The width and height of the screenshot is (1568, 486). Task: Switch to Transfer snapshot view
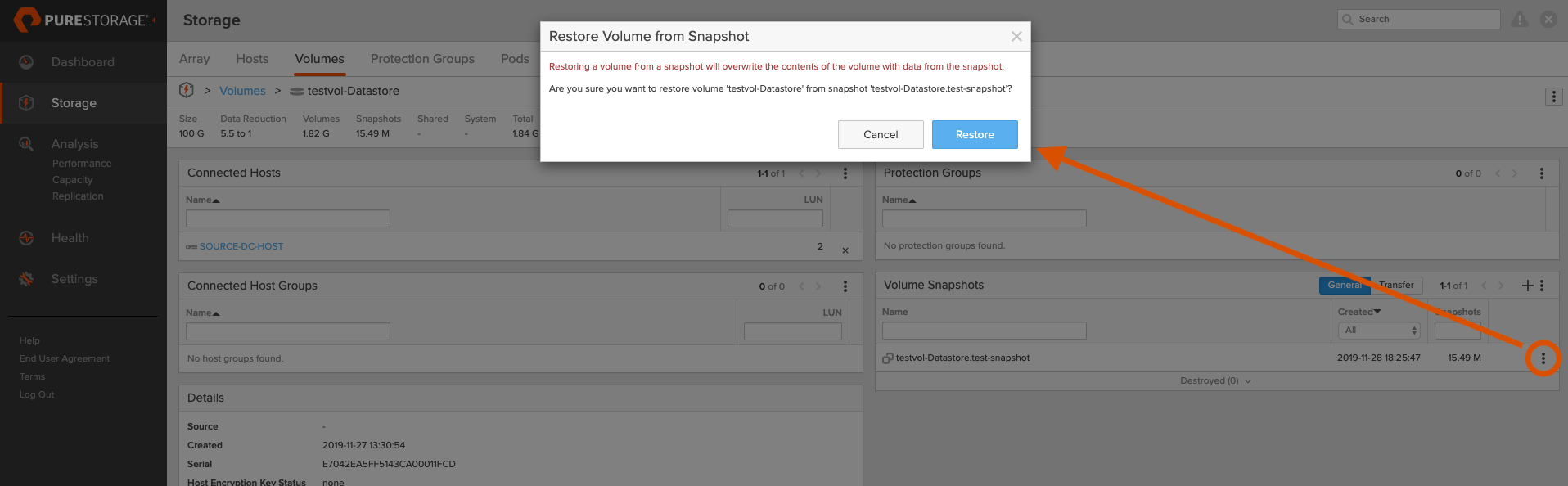[x=1396, y=286]
